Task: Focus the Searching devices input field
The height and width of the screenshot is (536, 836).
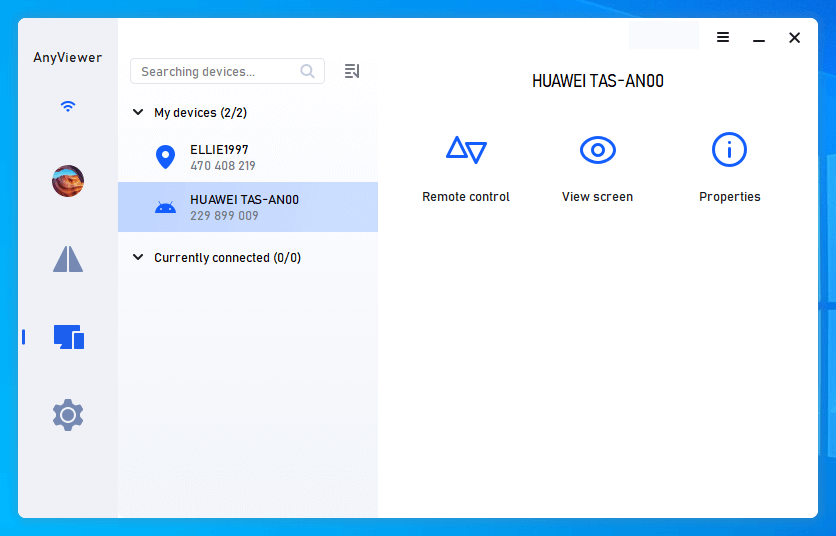Action: coord(227,71)
